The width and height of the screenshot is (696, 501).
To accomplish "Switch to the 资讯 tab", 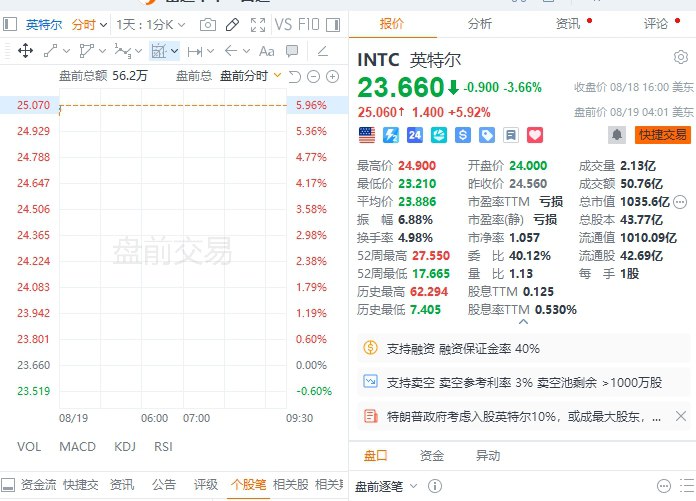I will click(568, 24).
